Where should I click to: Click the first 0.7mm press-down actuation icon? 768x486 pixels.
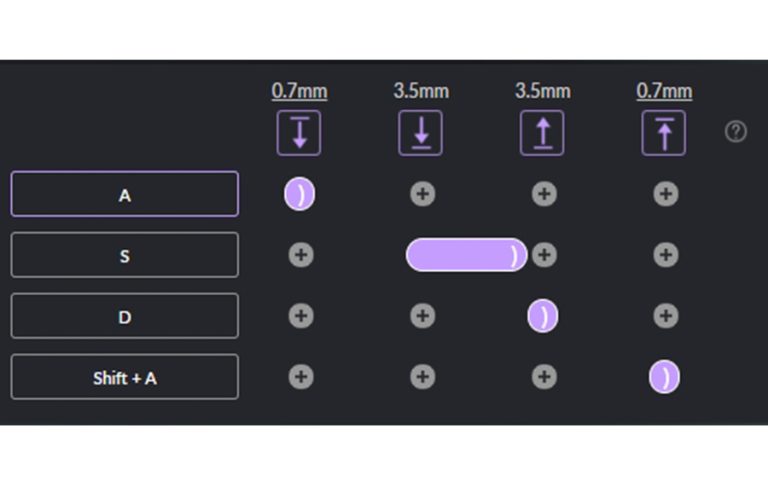pyautogui.click(x=299, y=133)
